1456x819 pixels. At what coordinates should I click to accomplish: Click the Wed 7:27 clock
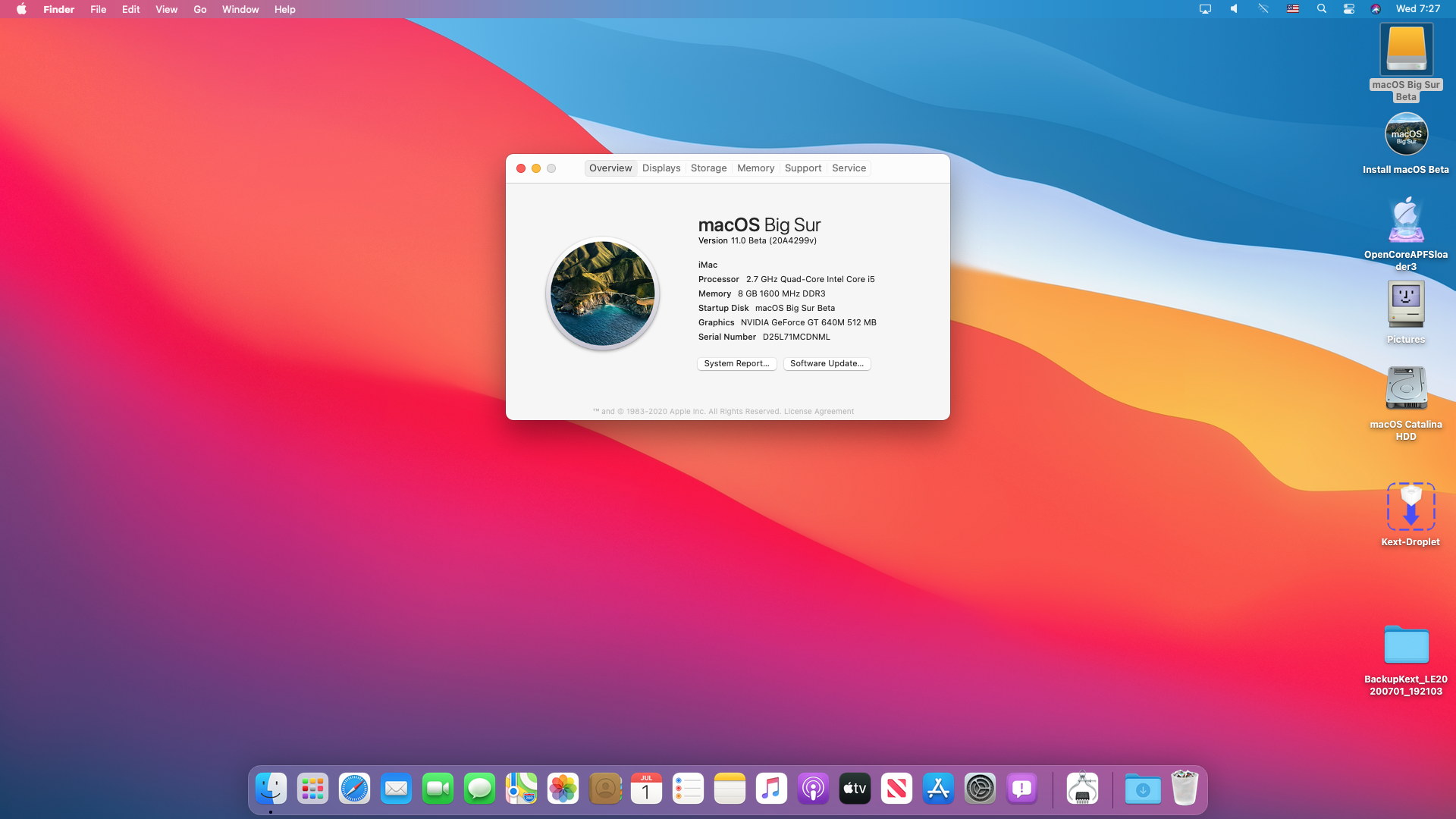1418,9
